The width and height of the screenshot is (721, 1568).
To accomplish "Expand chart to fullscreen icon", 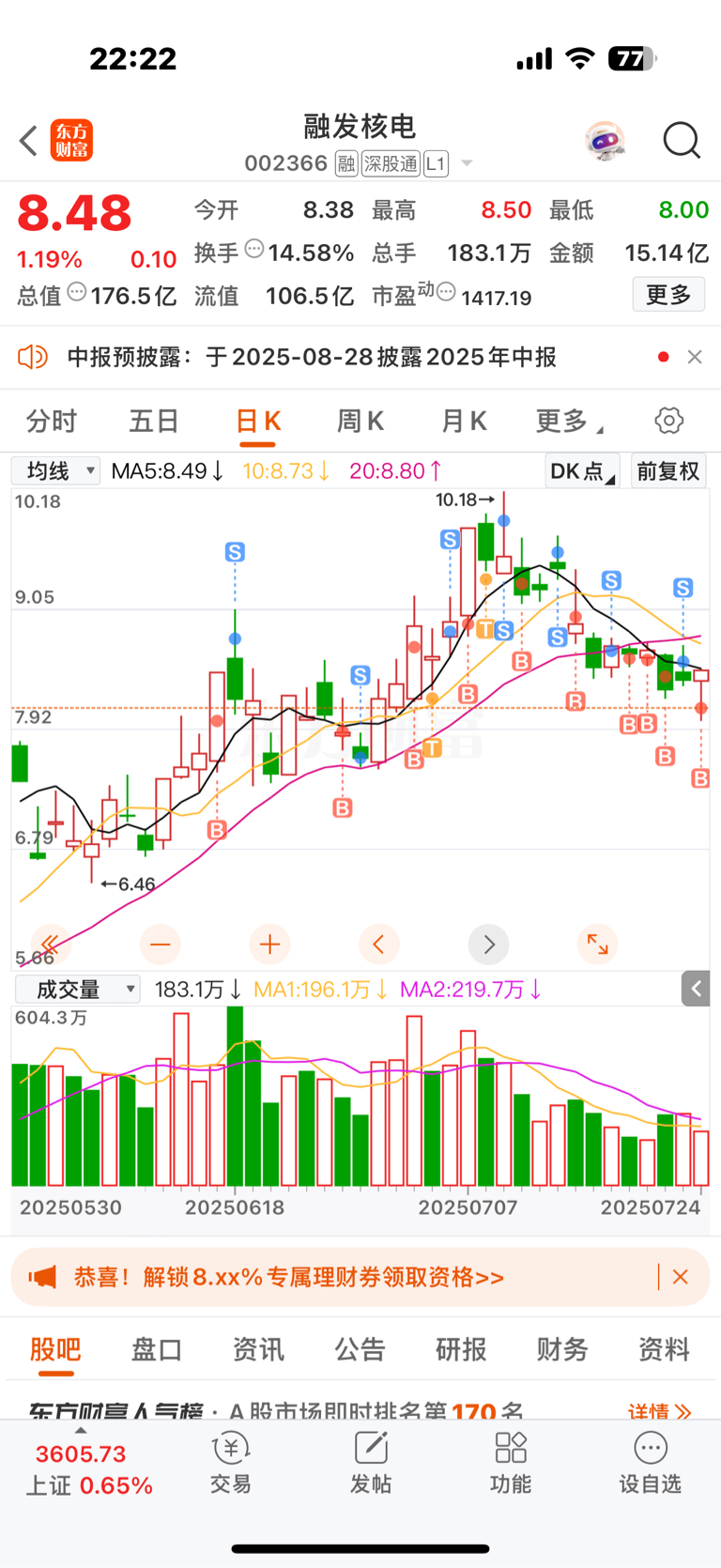I will (598, 944).
